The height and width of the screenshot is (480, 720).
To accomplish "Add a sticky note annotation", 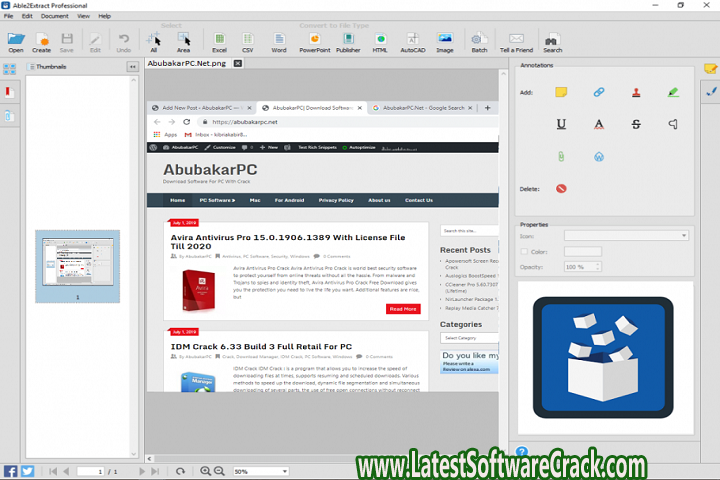I will click(x=561, y=92).
